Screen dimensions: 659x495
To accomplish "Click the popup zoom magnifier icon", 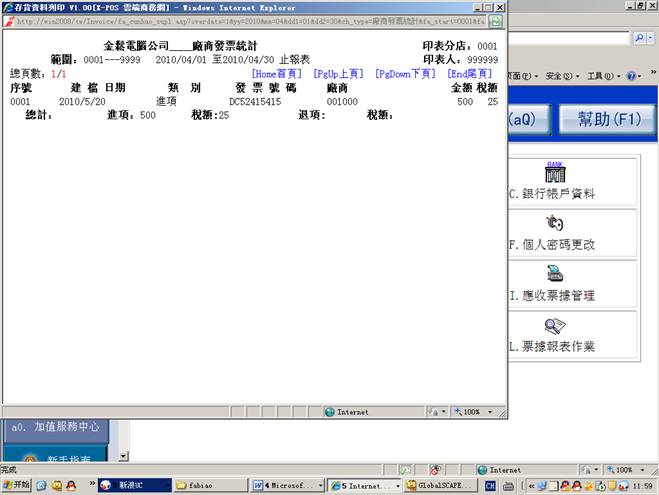I will pos(459,412).
